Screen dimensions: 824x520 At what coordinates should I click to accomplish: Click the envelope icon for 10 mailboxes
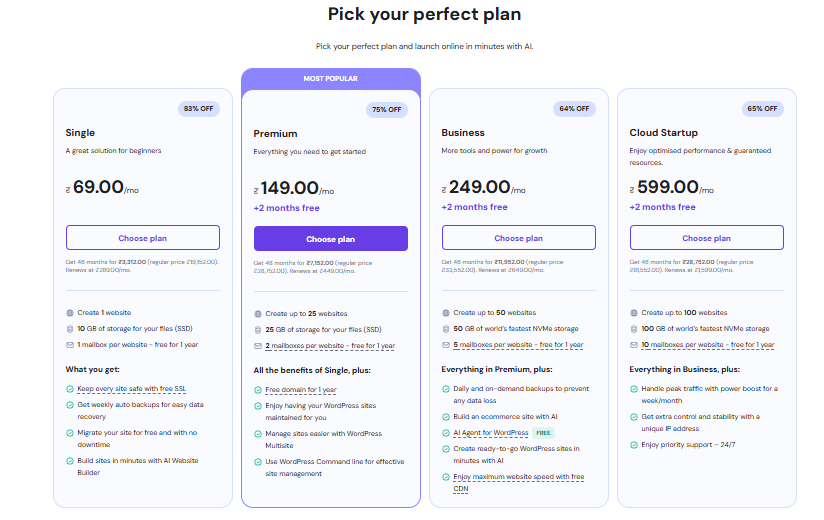tap(634, 345)
